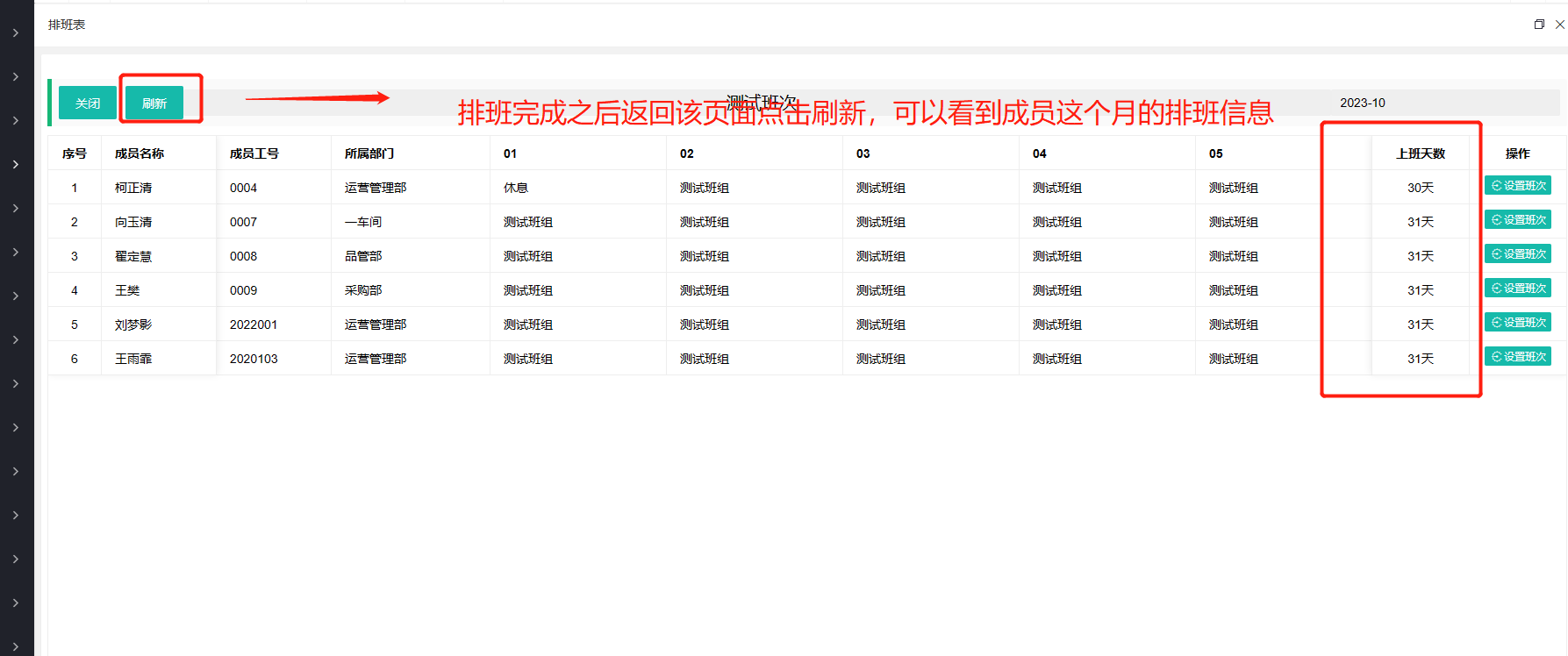
Task: Click the 上班天数 column header
Action: [1421, 153]
